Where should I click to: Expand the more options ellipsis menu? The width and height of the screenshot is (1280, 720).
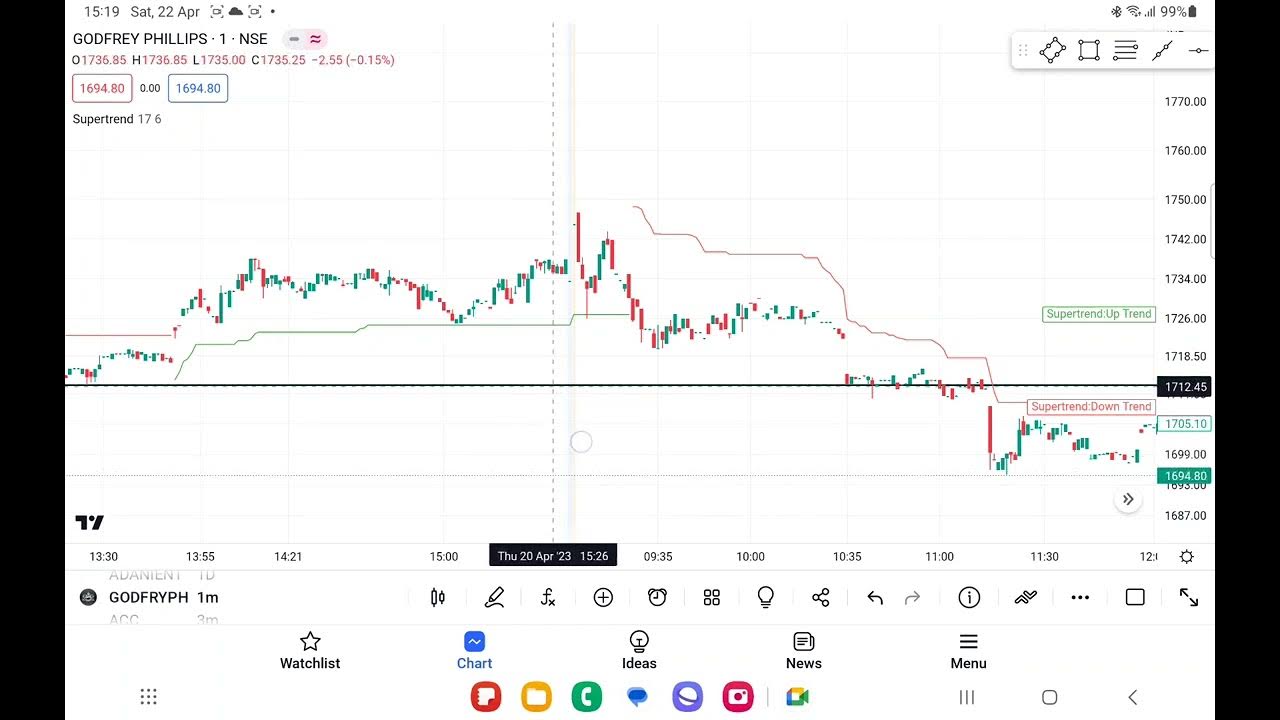1080,598
